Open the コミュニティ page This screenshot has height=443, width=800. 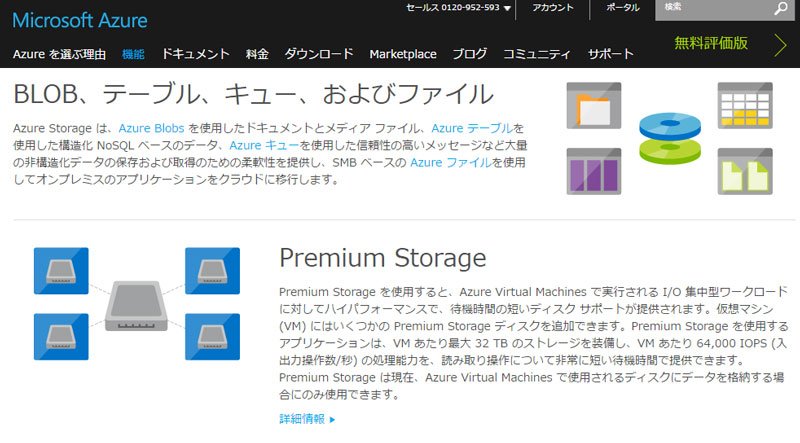tap(537, 54)
